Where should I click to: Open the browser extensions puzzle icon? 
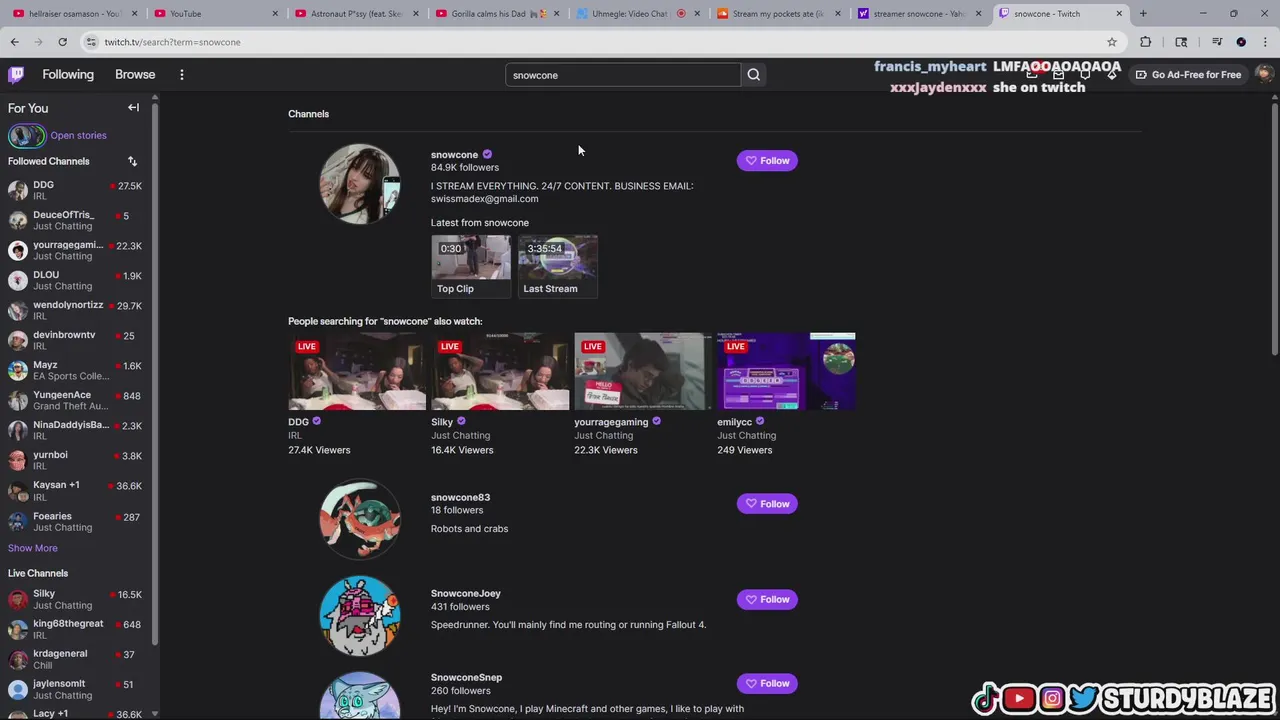[x=1146, y=42]
